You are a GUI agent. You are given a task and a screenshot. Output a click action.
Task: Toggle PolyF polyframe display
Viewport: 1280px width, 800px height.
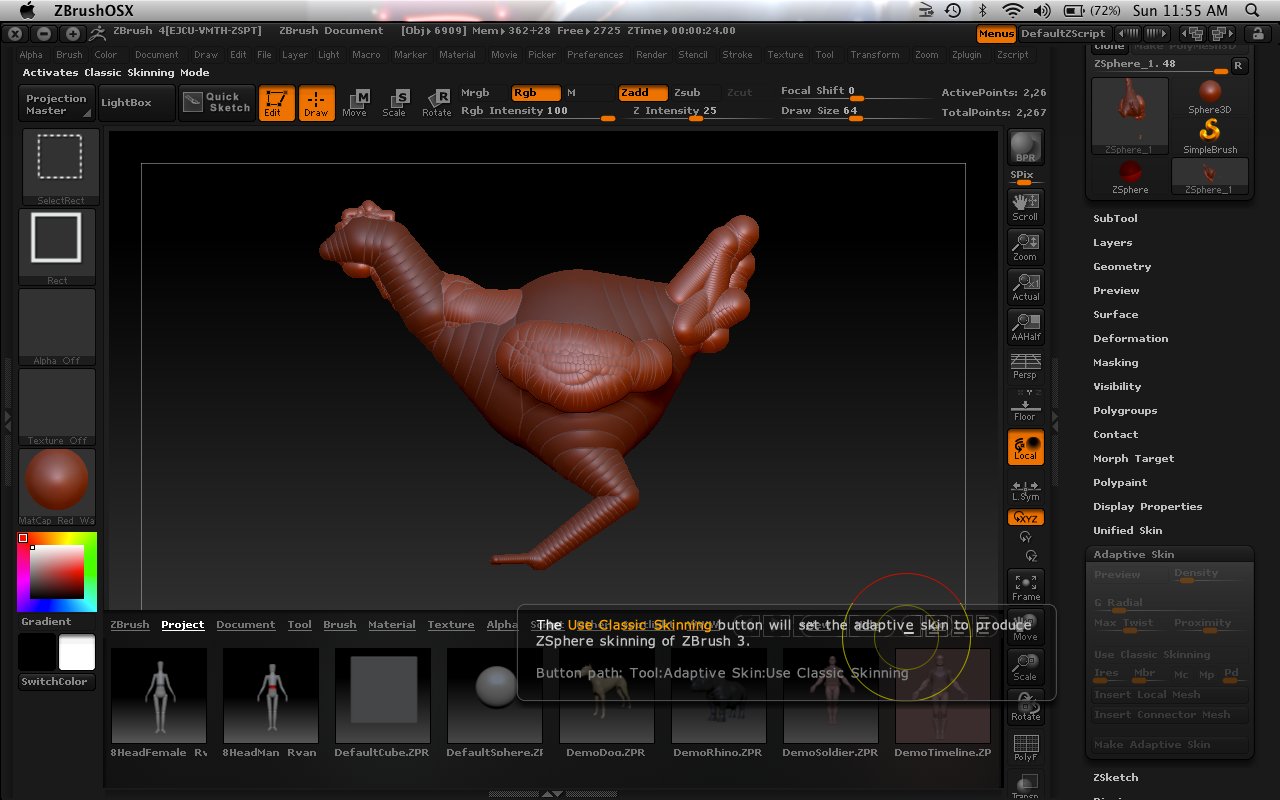(x=1026, y=746)
